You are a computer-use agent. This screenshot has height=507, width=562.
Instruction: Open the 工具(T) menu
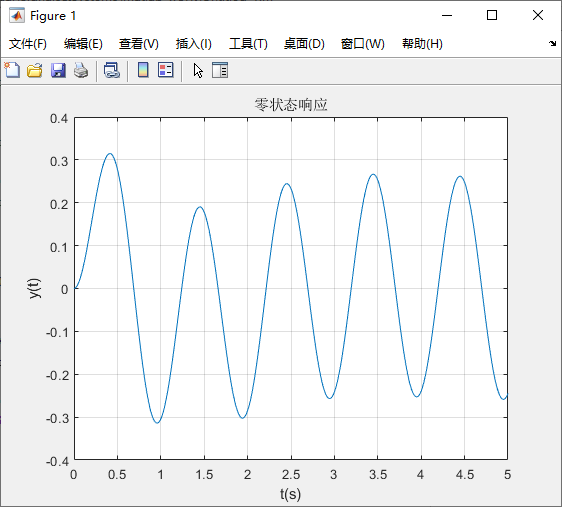[x=248, y=44]
